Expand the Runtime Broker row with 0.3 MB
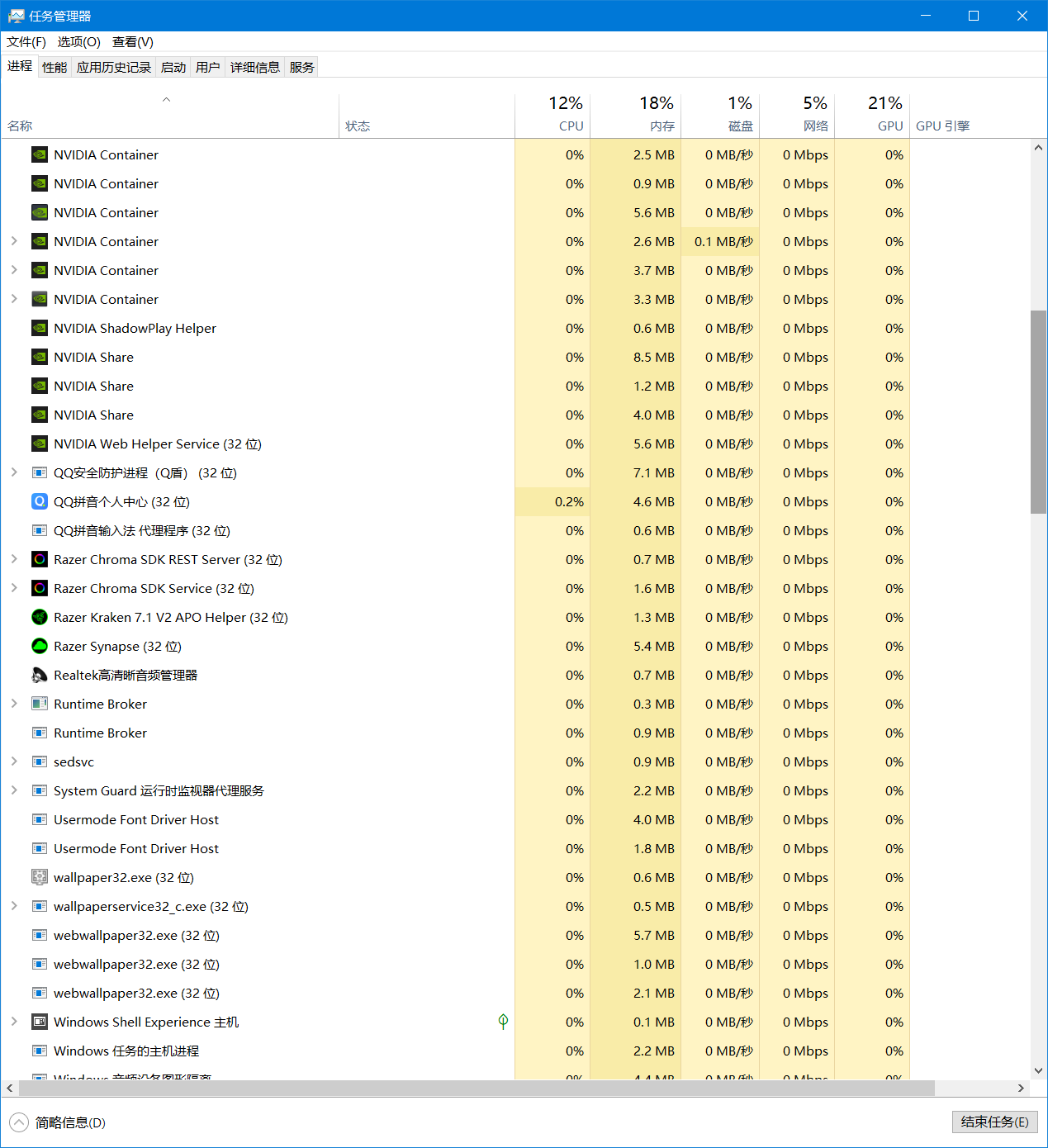Screen dimensions: 1048x1148 (14, 704)
